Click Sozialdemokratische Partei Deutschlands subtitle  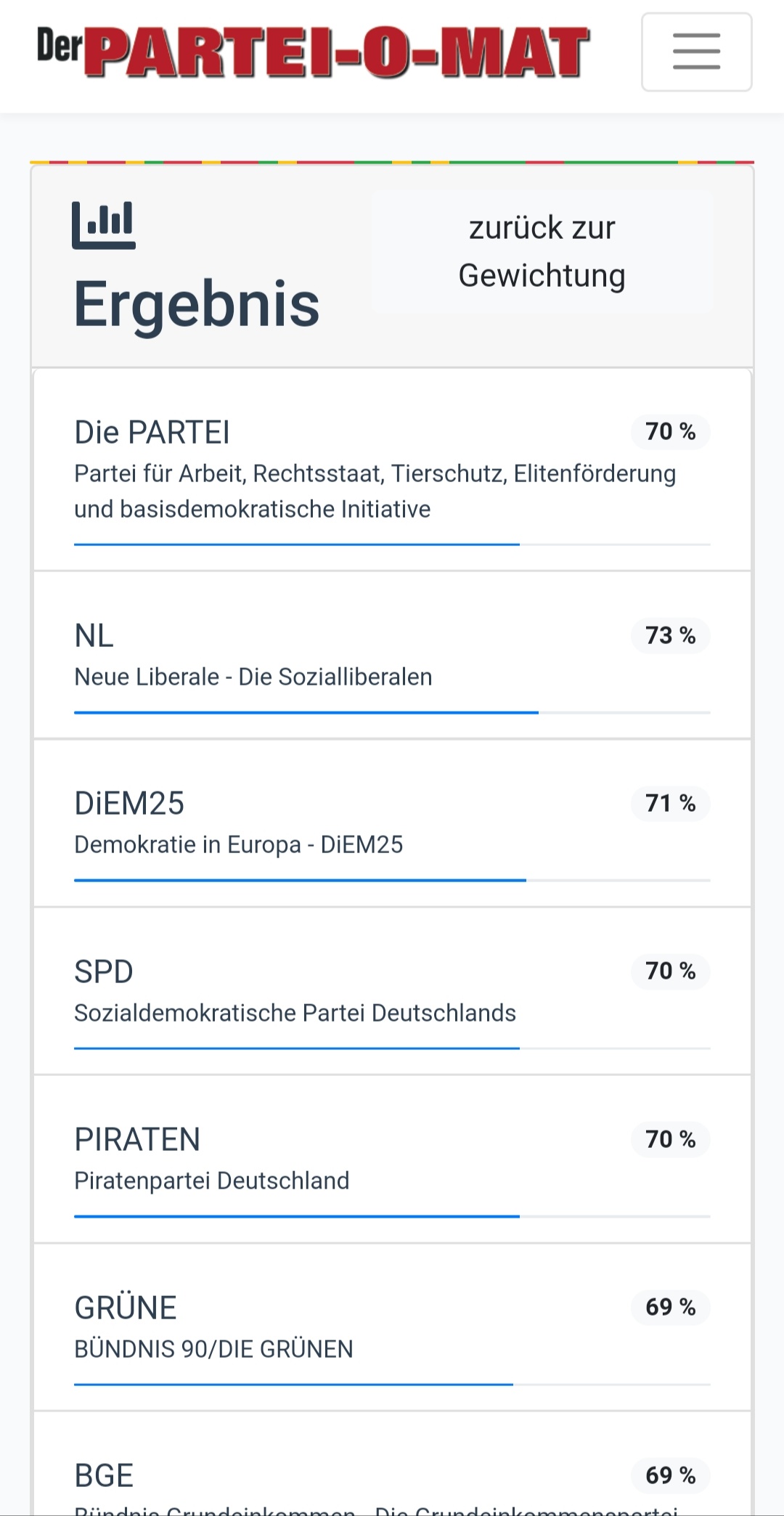(295, 1013)
